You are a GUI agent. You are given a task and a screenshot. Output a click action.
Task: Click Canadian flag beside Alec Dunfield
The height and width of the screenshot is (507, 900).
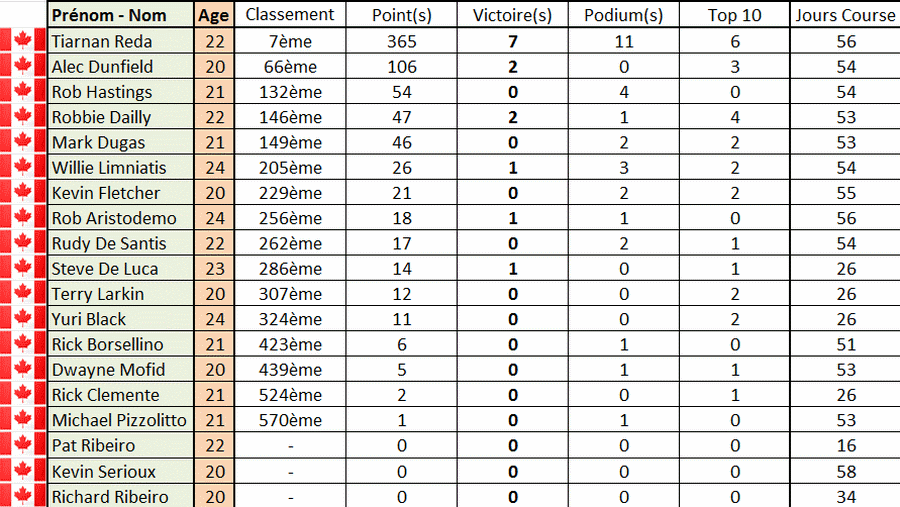point(22,66)
